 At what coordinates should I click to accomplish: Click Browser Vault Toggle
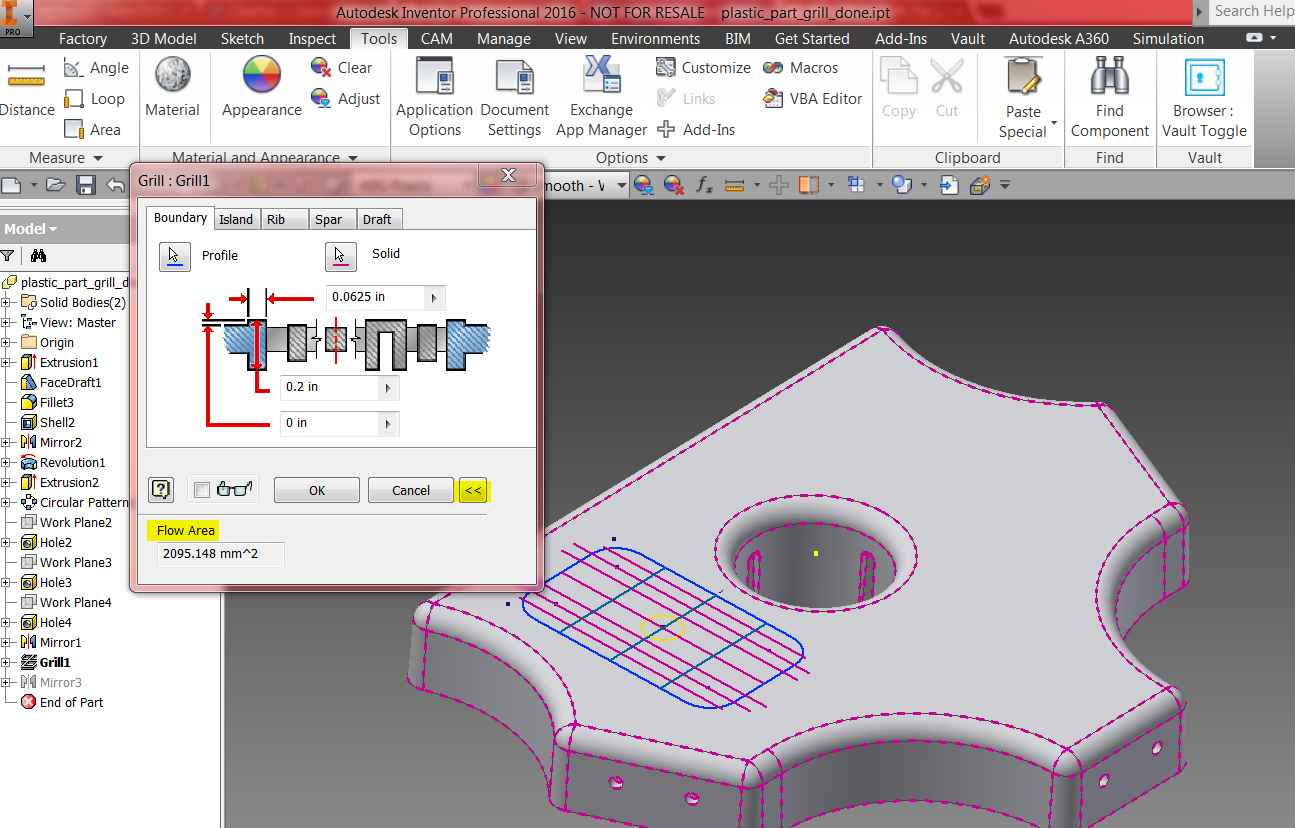1204,97
